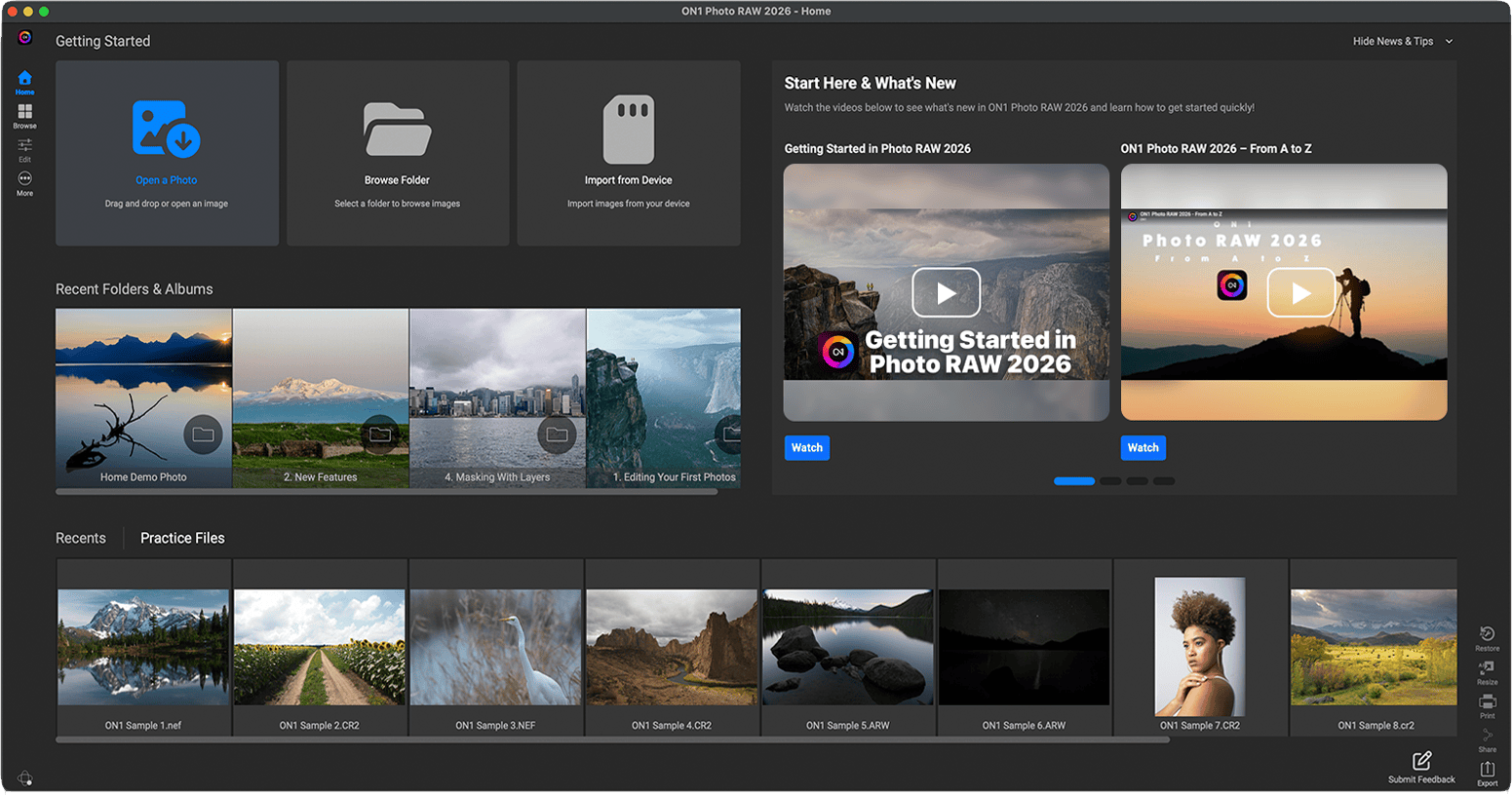The height and width of the screenshot is (795, 1512).
Task: Collapse the Hide News & Tips chevron
Action: (1450, 41)
